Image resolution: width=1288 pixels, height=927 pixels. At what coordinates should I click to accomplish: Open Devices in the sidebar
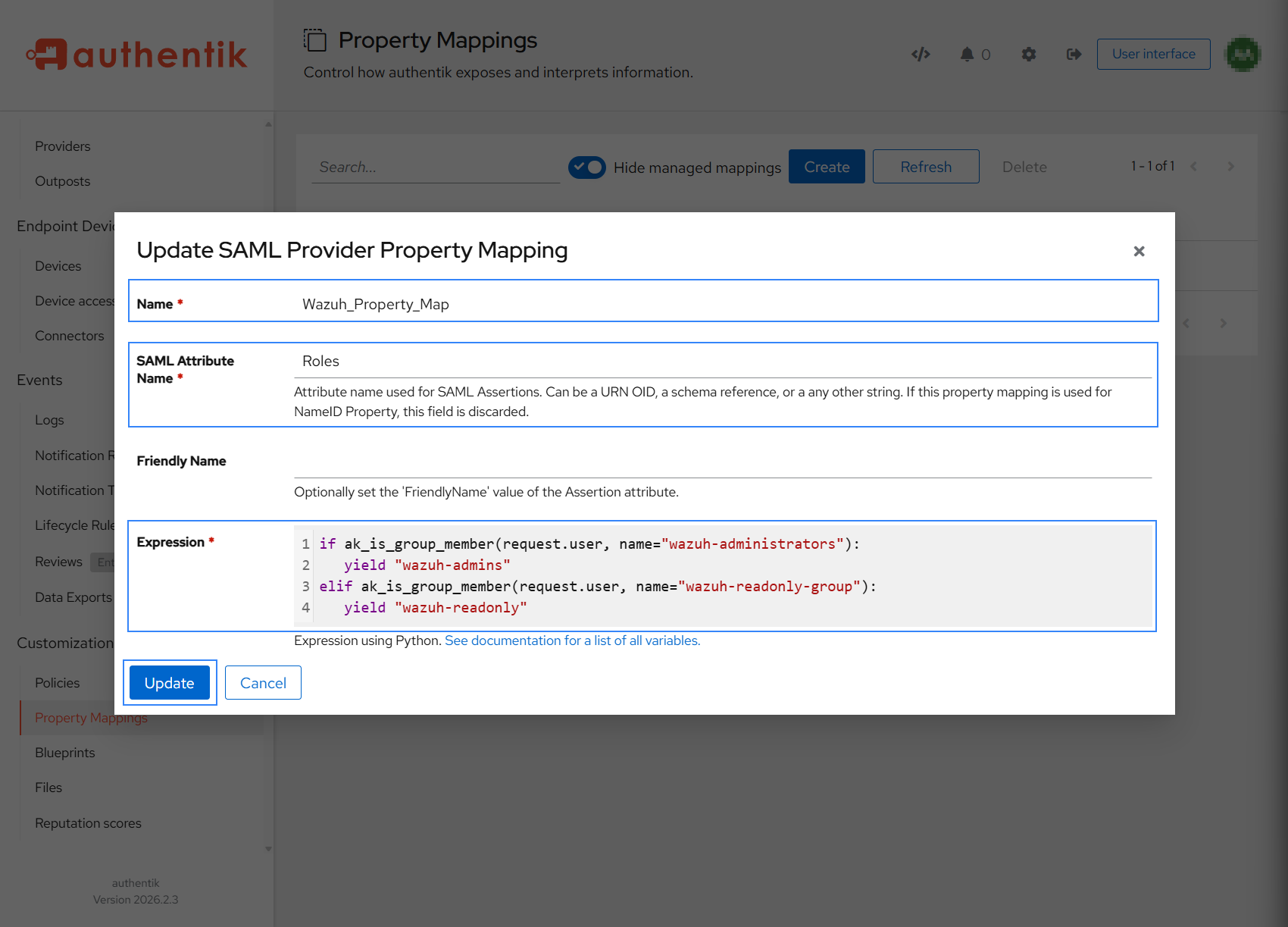[58, 266]
